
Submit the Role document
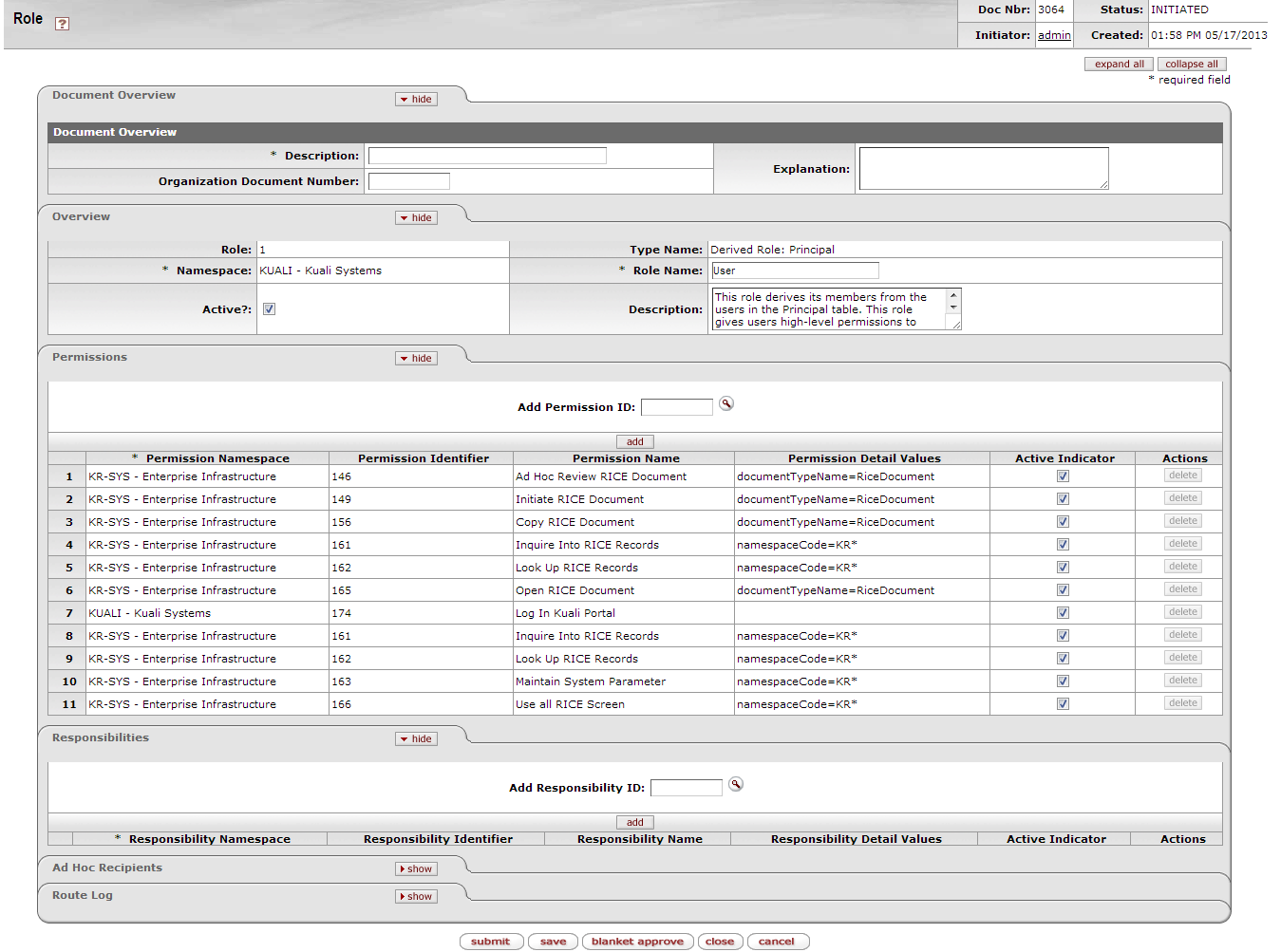point(491,942)
